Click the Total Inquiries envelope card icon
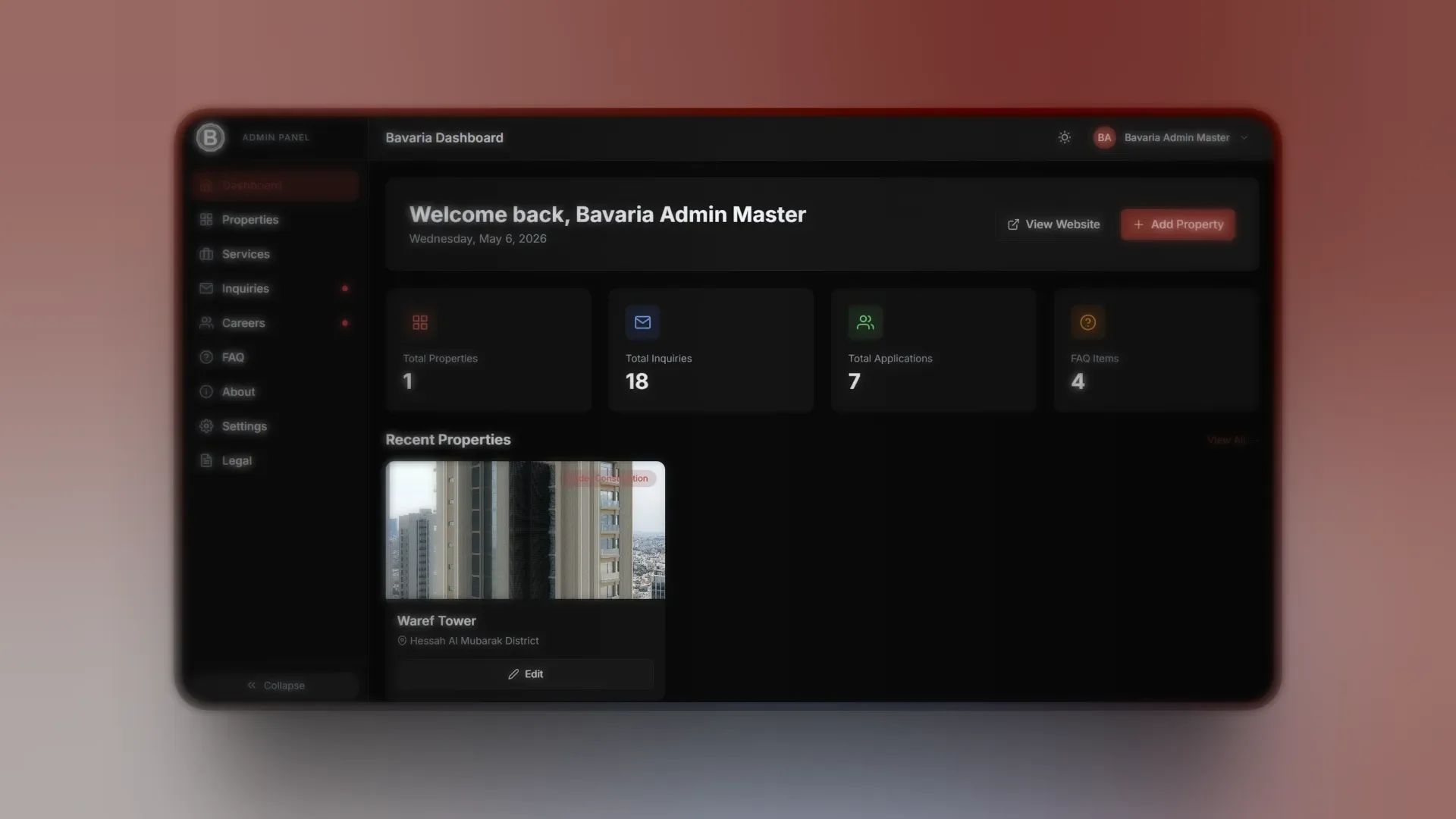 click(x=642, y=322)
